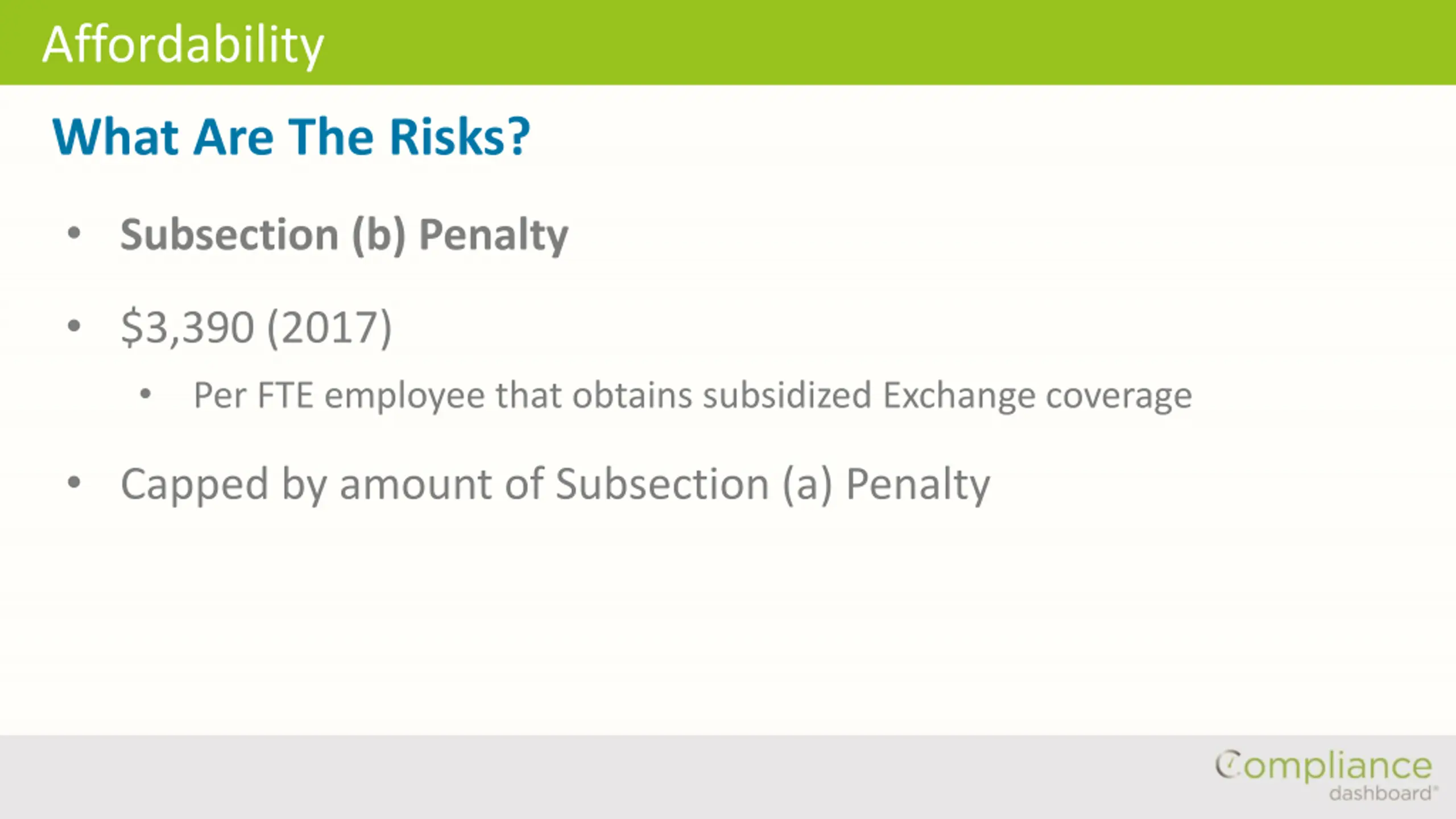Click the gray footer bar

click(x=728, y=777)
